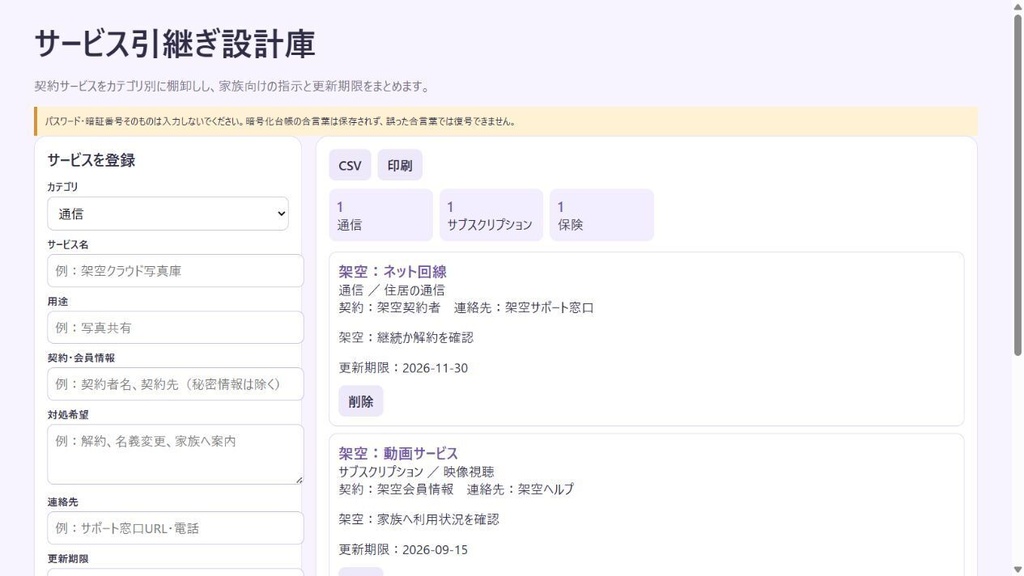Click サブスクリプション ／ 映像視聴 line
The height and width of the screenshot is (576, 1024).
tap(416, 472)
